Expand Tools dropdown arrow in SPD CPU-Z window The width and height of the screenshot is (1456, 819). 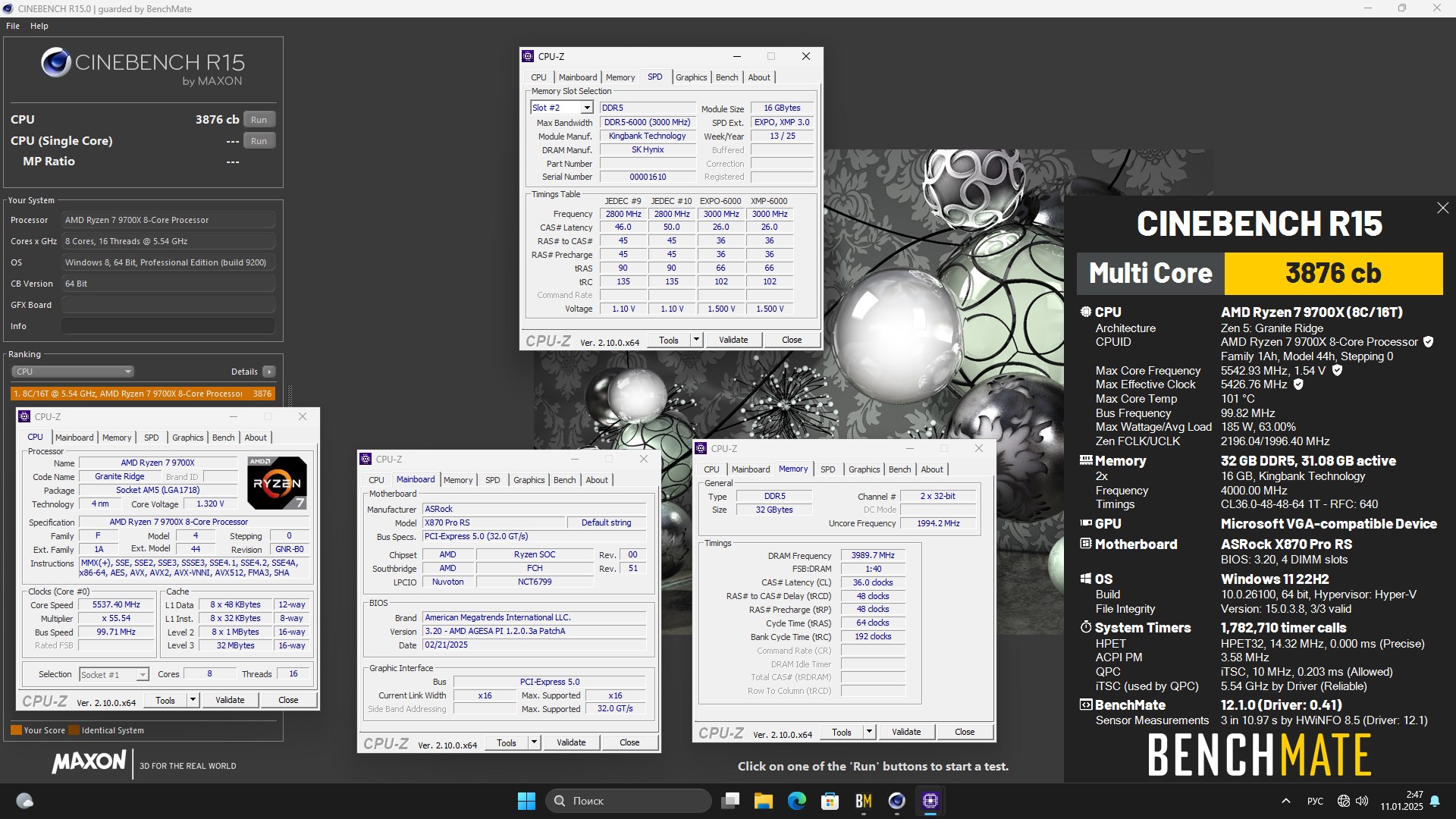(x=696, y=340)
